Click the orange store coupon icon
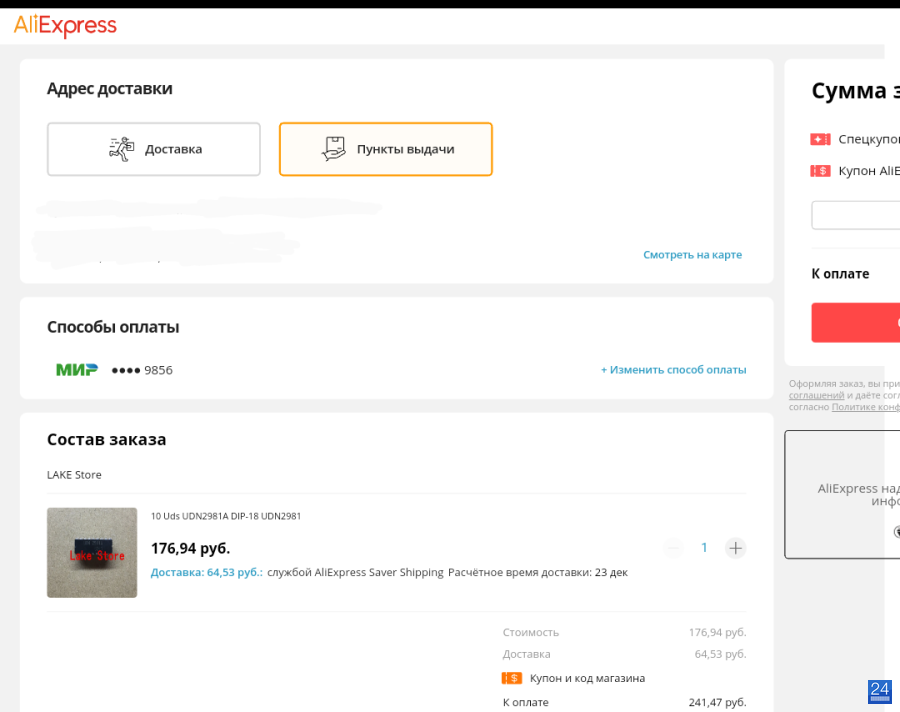Image resolution: width=900 pixels, height=712 pixels. click(511, 678)
